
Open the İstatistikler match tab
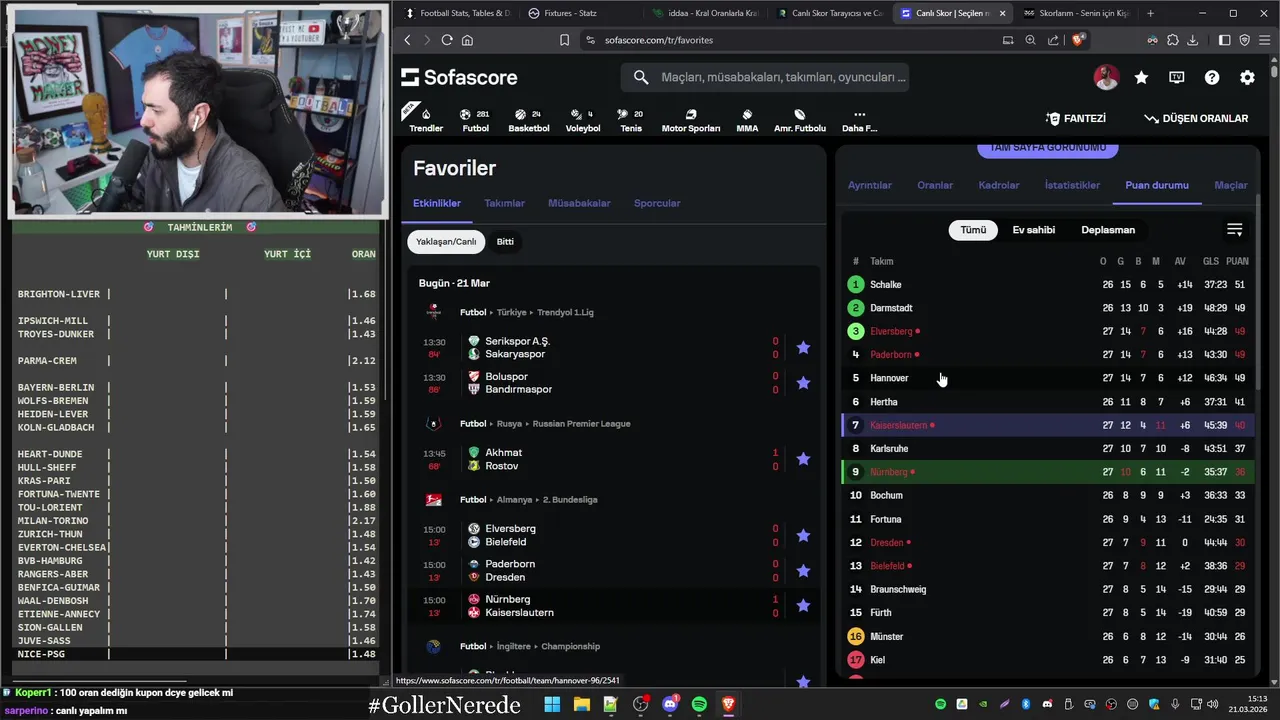point(1072,185)
